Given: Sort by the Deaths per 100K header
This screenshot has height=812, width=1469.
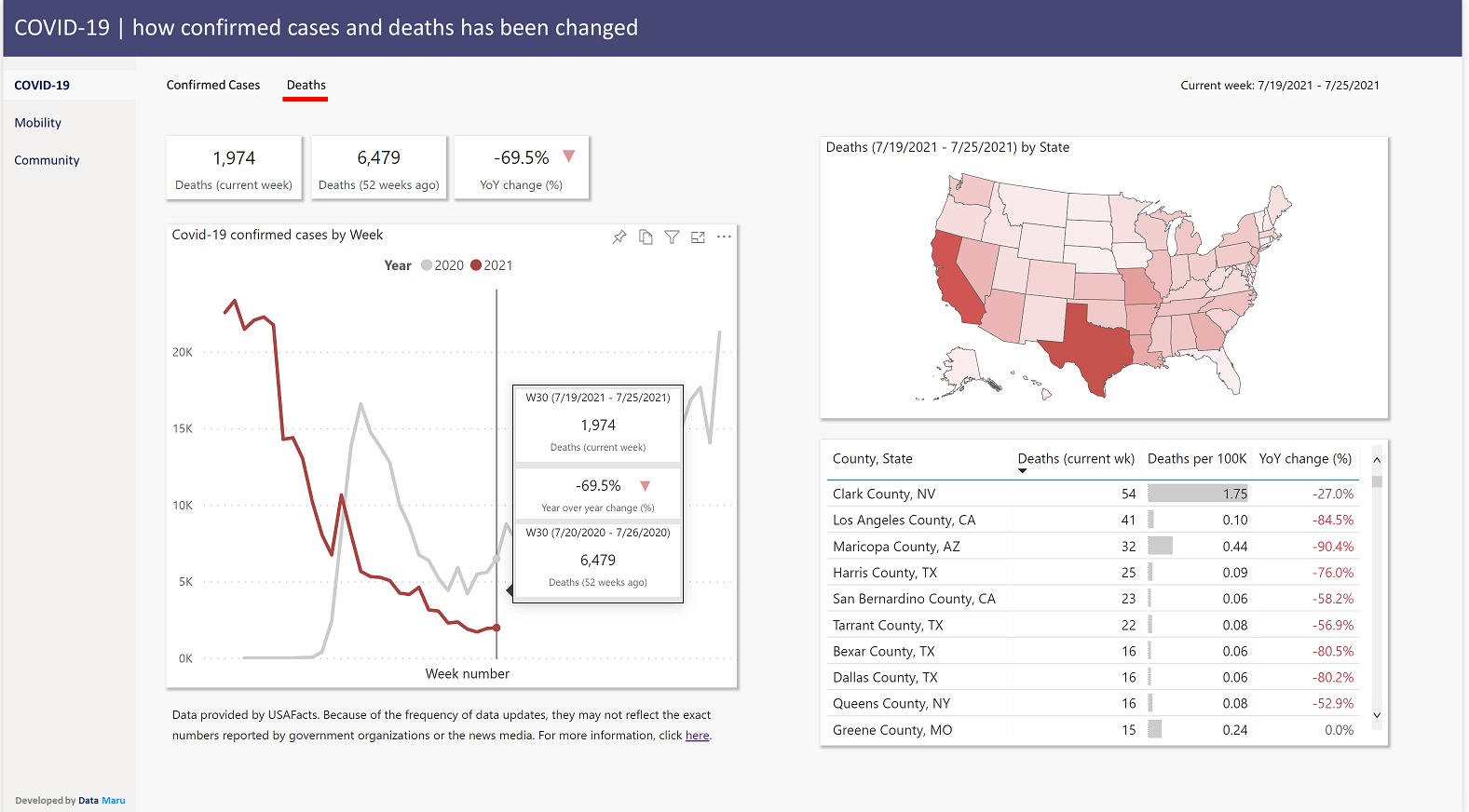Looking at the screenshot, I should [1197, 459].
